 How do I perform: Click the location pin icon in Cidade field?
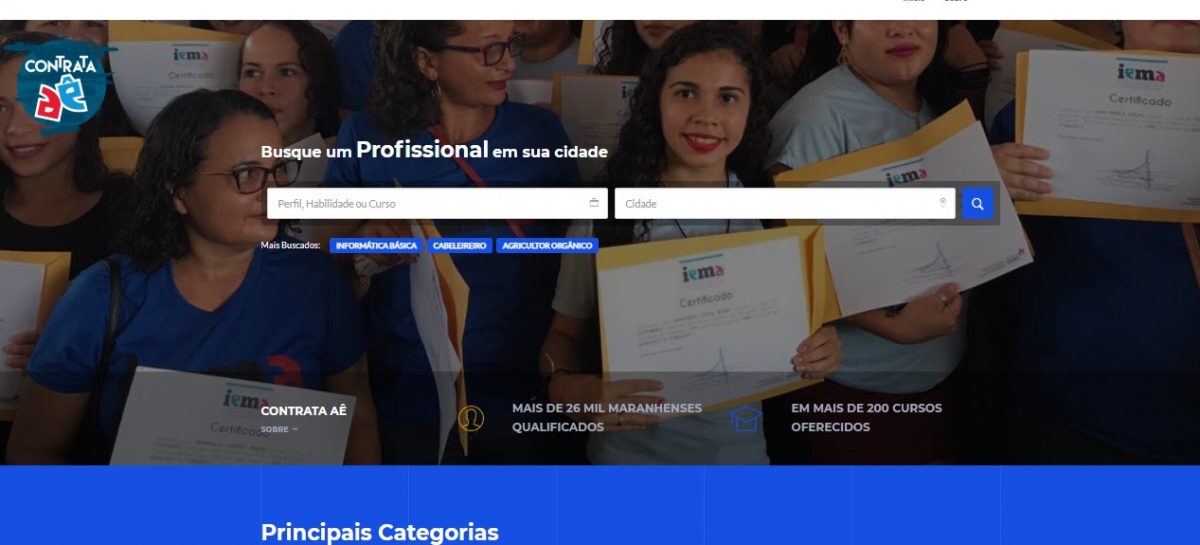pos(942,203)
